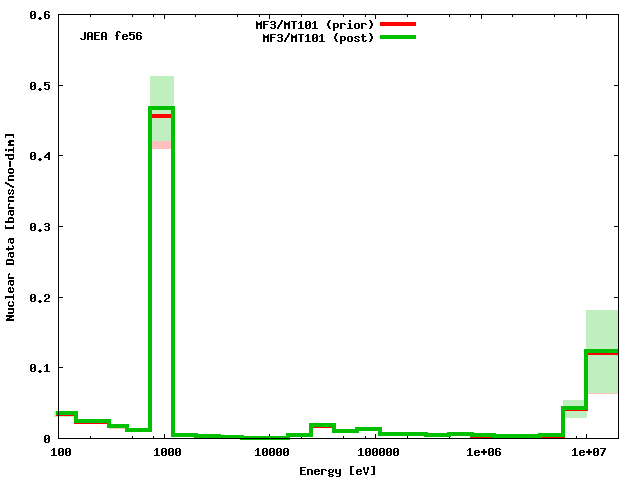
Task: Click the 0.3 y-axis tick label
Action: [x=40, y=227]
